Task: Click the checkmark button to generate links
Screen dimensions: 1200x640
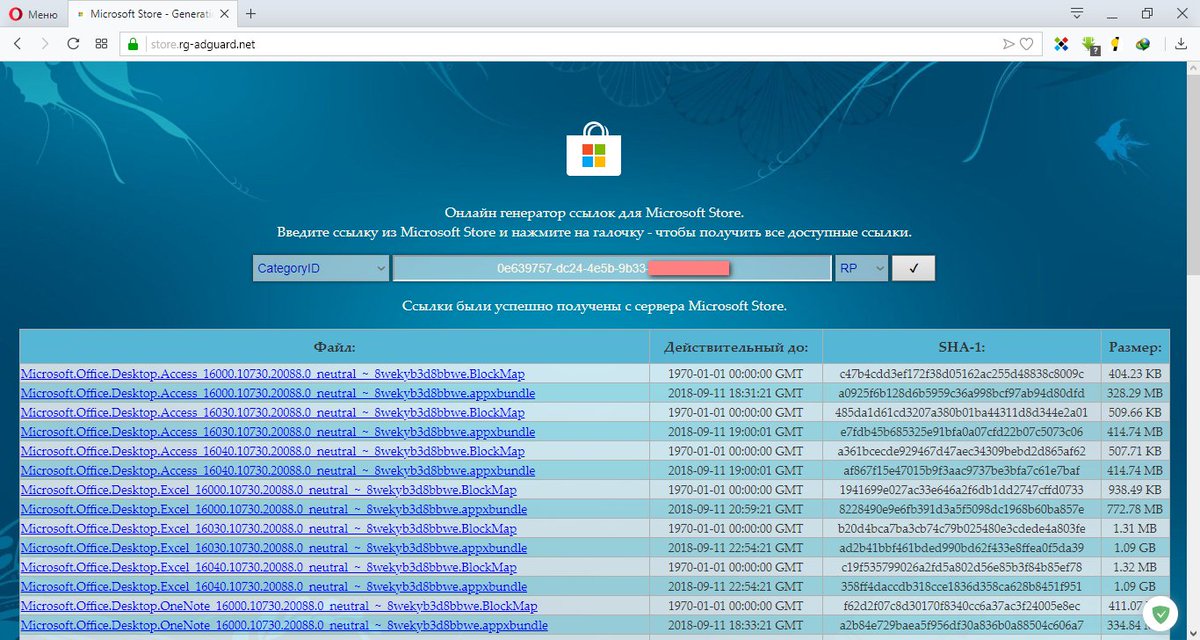Action: [913, 268]
